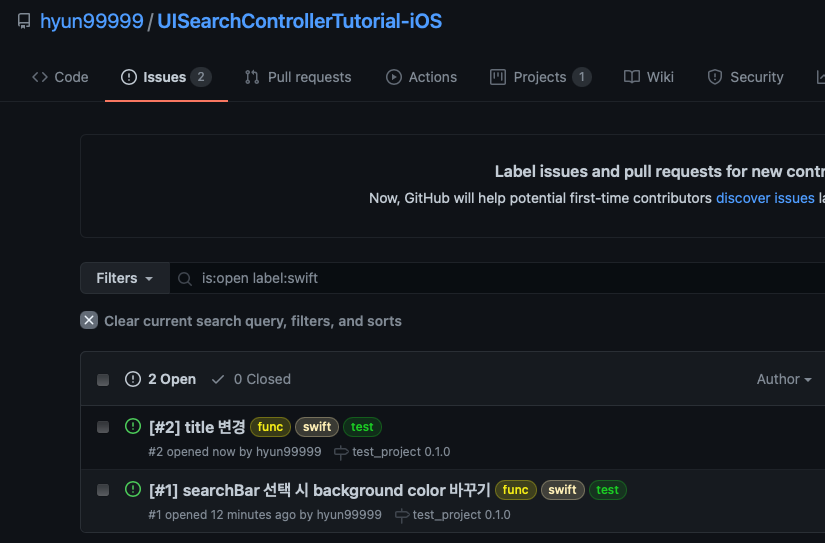The height and width of the screenshot is (543, 825).
Task: Switch to the Wiki tab
Action: 648,77
